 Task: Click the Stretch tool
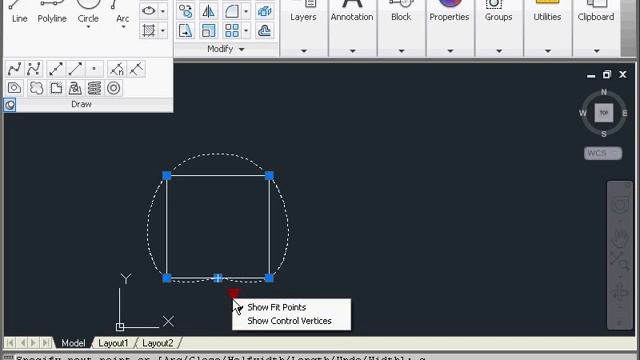pos(186,31)
